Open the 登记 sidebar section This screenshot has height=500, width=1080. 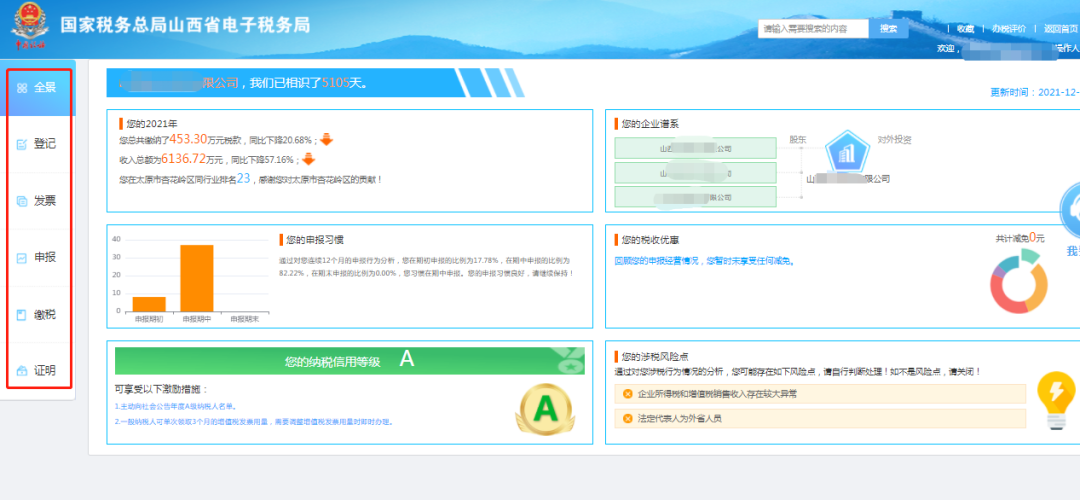click(x=39, y=145)
